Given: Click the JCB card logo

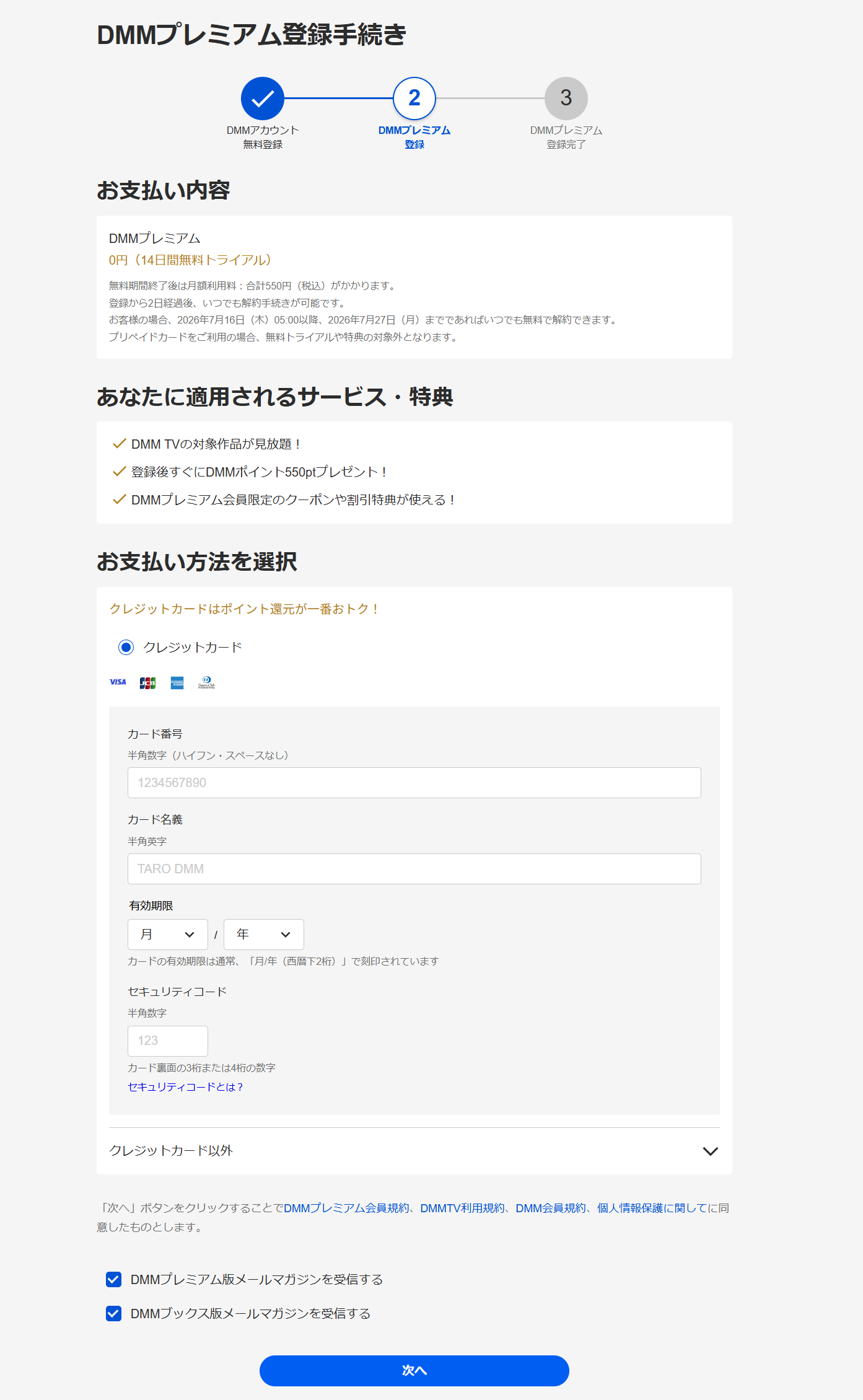Looking at the screenshot, I should tap(147, 682).
